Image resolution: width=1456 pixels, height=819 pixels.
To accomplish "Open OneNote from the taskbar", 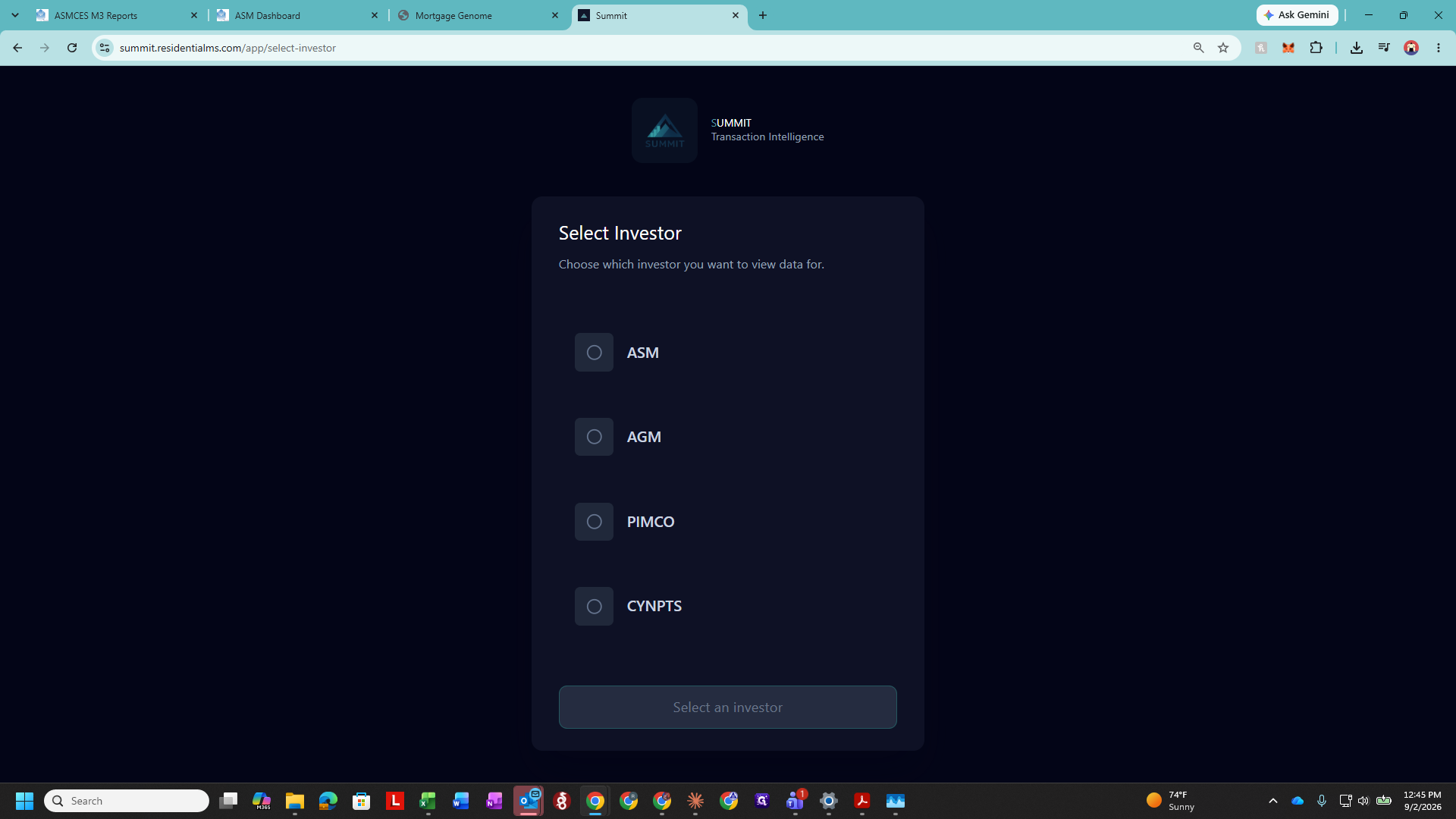I will click(495, 801).
